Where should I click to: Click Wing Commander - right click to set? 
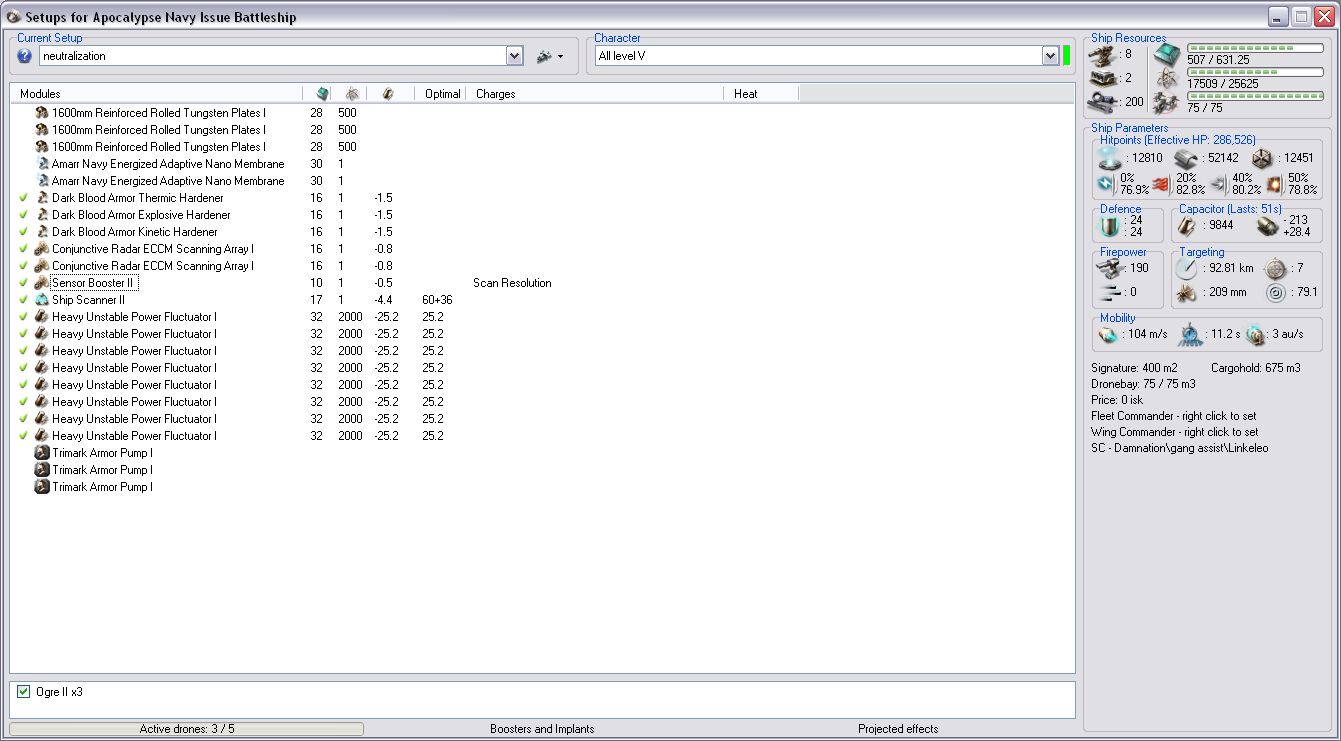(x=1174, y=432)
